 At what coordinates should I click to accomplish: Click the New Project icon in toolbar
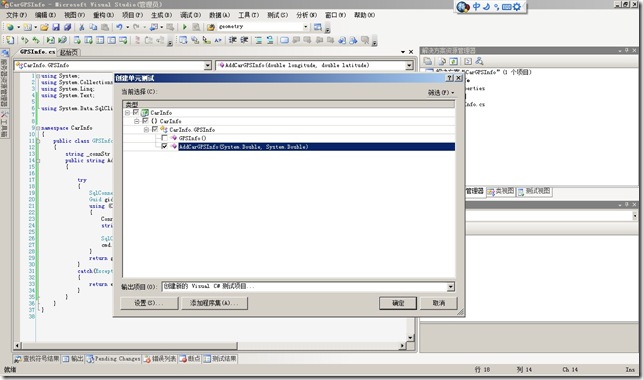[10, 27]
